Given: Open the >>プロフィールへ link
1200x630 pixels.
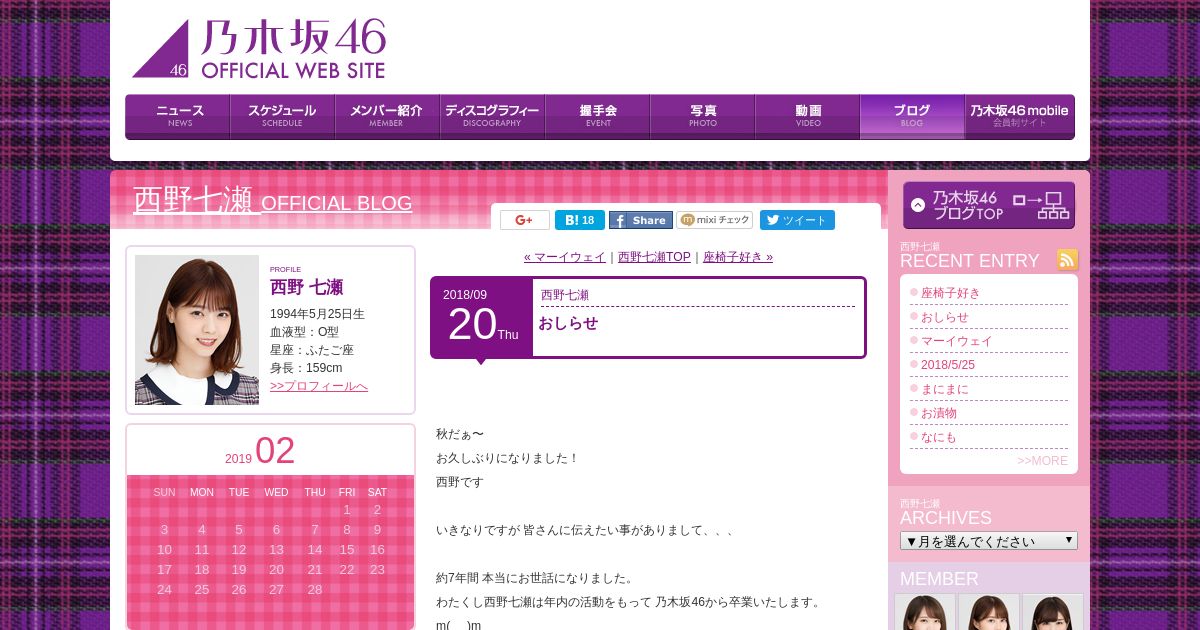Looking at the screenshot, I should (x=319, y=386).
